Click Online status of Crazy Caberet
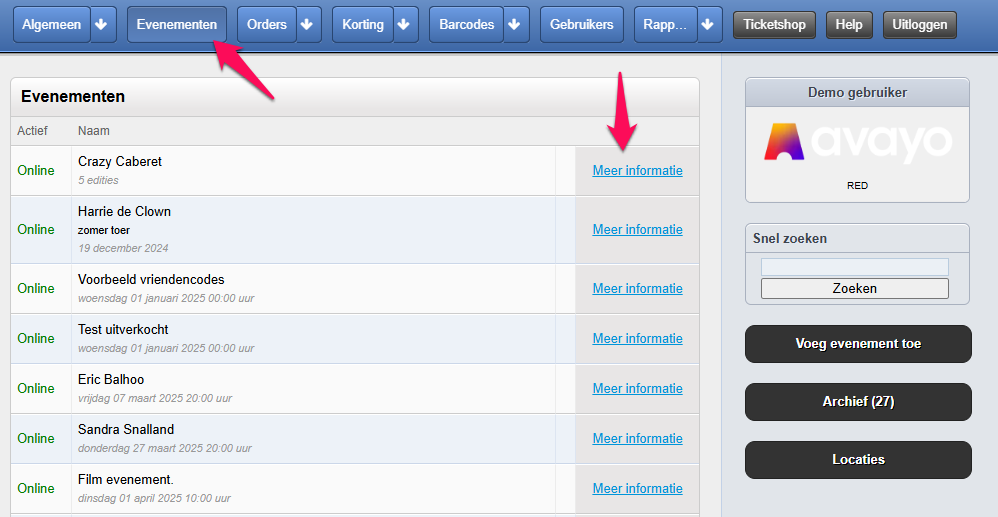This screenshot has height=517, width=998. point(36,171)
